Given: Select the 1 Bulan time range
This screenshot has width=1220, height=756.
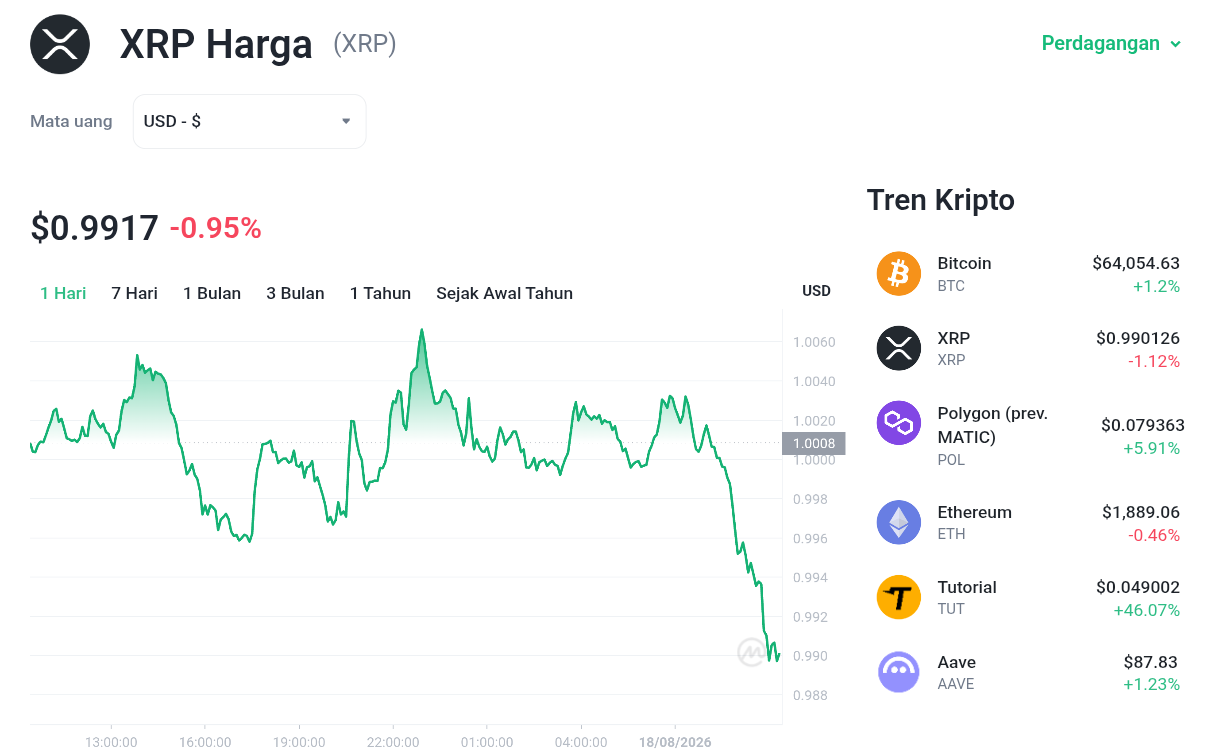Looking at the screenshot, I should click(x=212, y=293).
